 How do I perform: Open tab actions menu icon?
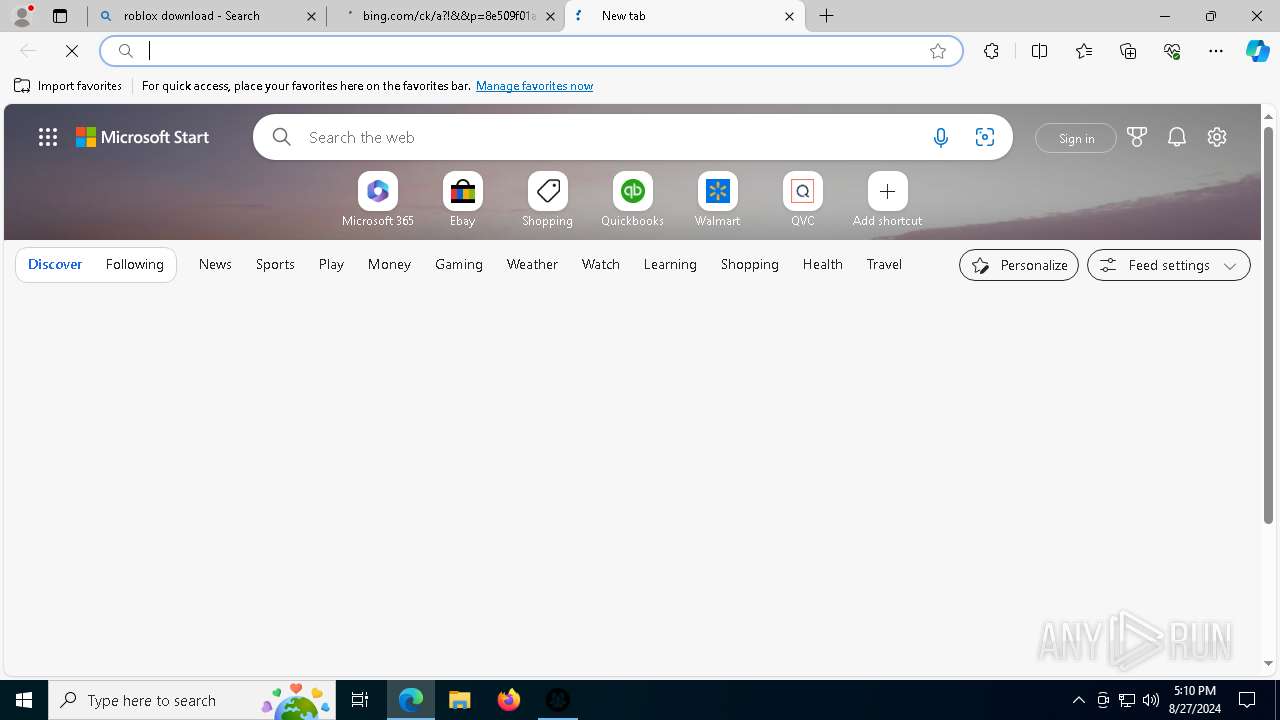(x=60, y=16)
